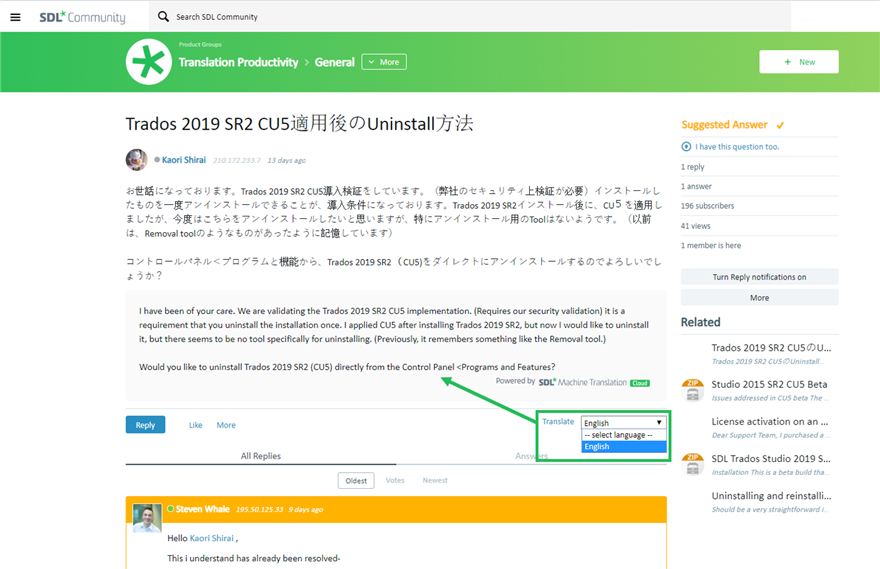Click the green asterisk group avatar
The height and width of the screenshot is (569, 880).
click(x=149, y=62)
